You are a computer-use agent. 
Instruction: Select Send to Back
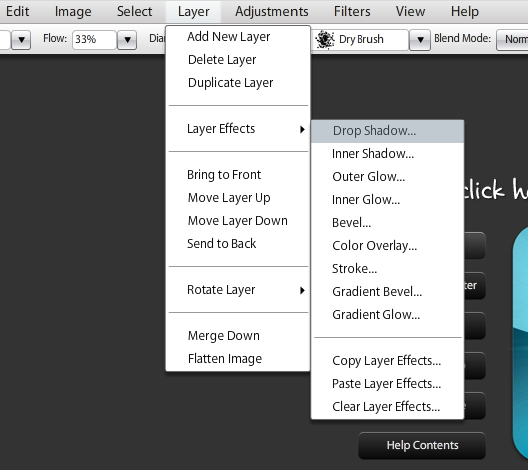point(238,243)
